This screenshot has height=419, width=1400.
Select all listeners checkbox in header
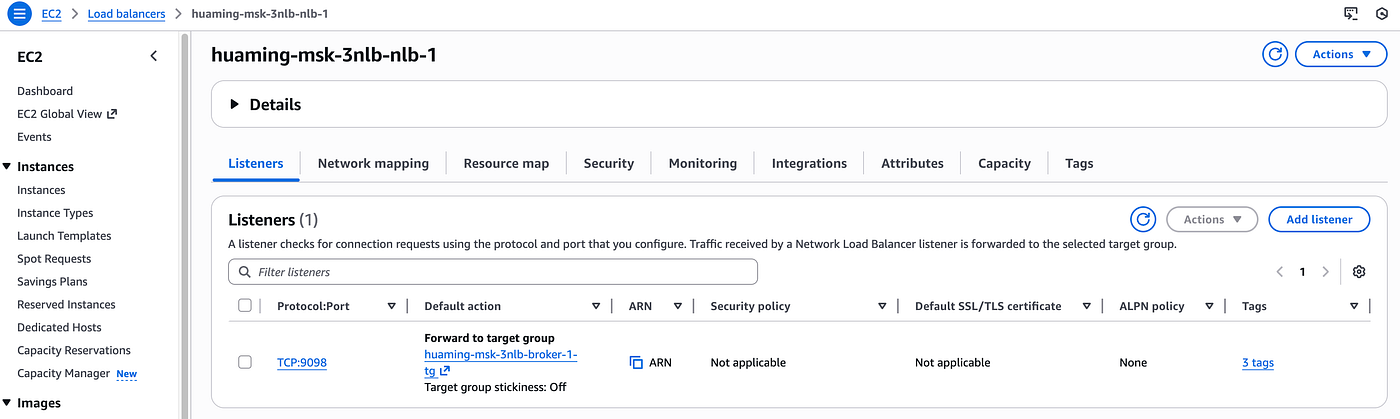pyautogui.click(x=245, y=305)
